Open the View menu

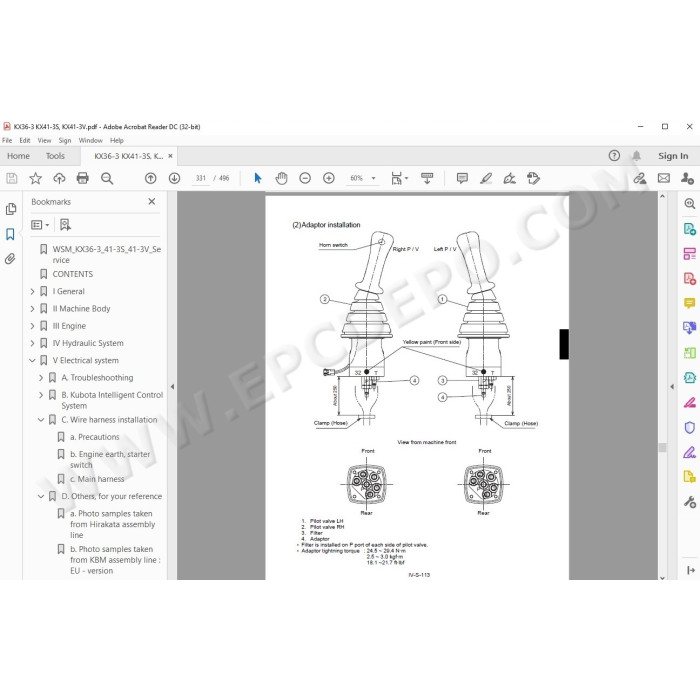[44, 140]
